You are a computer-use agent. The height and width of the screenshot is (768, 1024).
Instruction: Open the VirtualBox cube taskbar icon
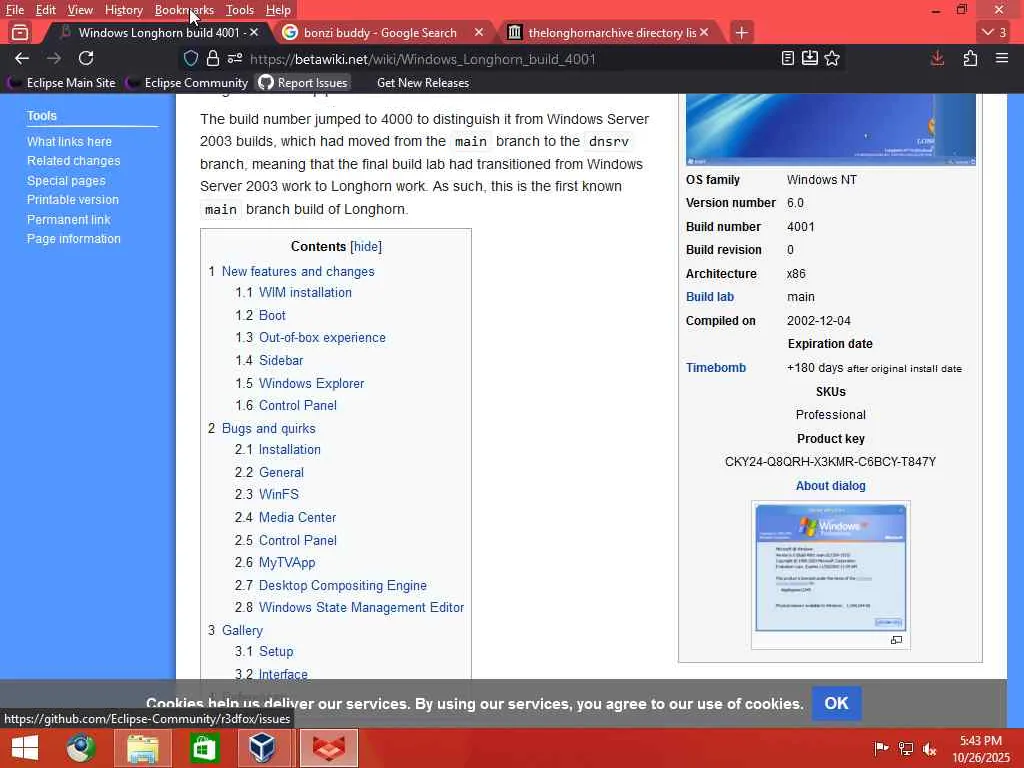tap(262, 748)
